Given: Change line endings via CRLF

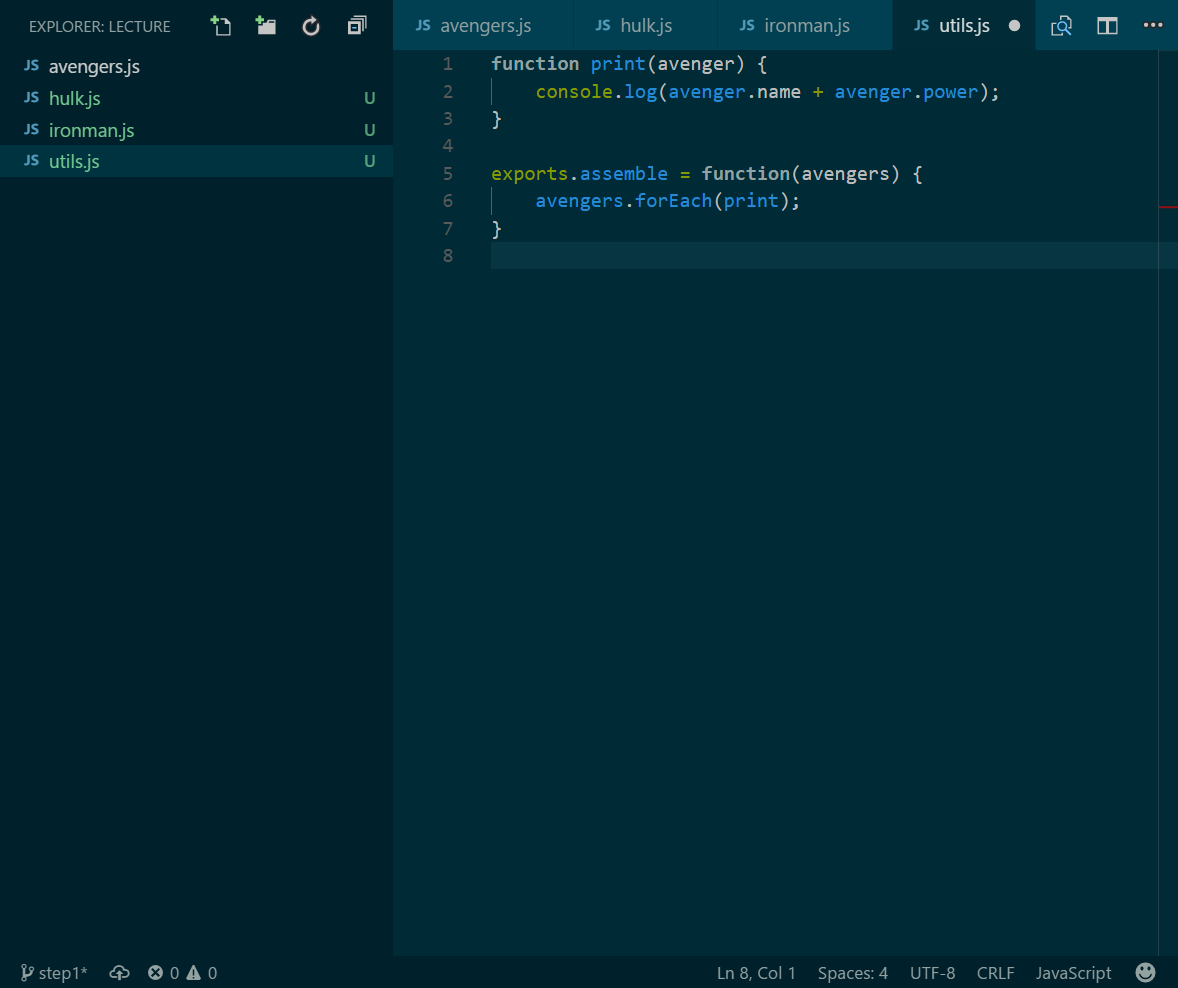Looking at the screenshot, I should click(x=995, y=973).
